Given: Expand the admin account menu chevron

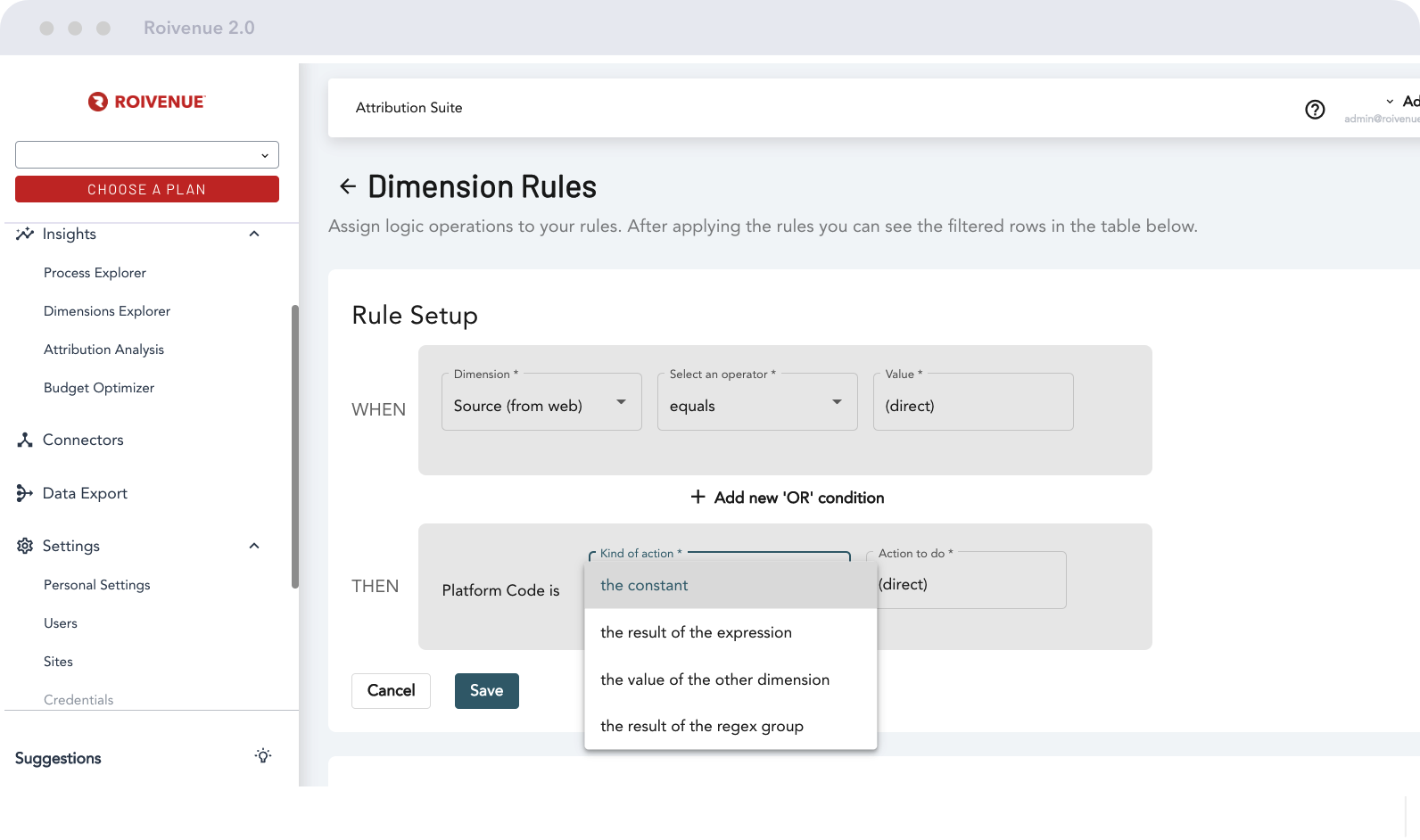Looking at the screenshot, I should coord(1390,102).
